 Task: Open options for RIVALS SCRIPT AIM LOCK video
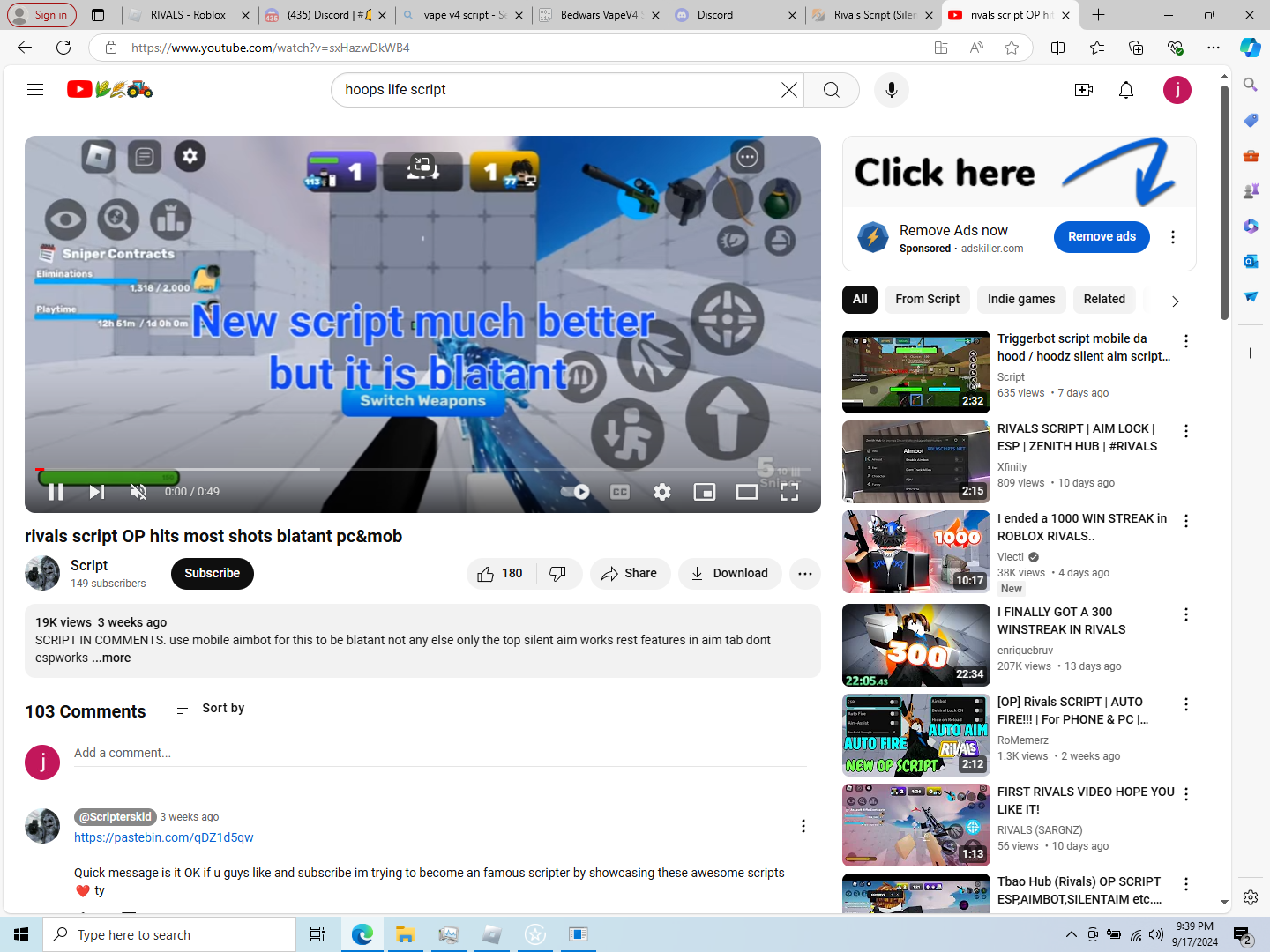[x=1186, y=431]
